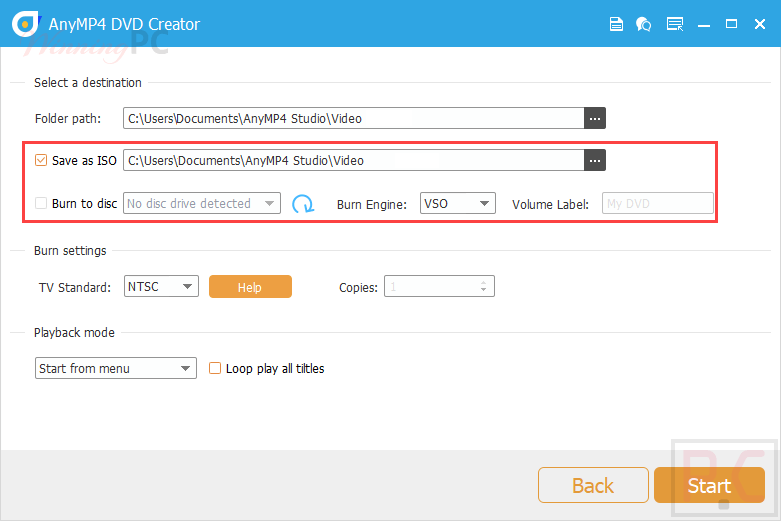Click the TV Standard label
782x523 pixels.
pyautogui.click(x=75, y=287)
